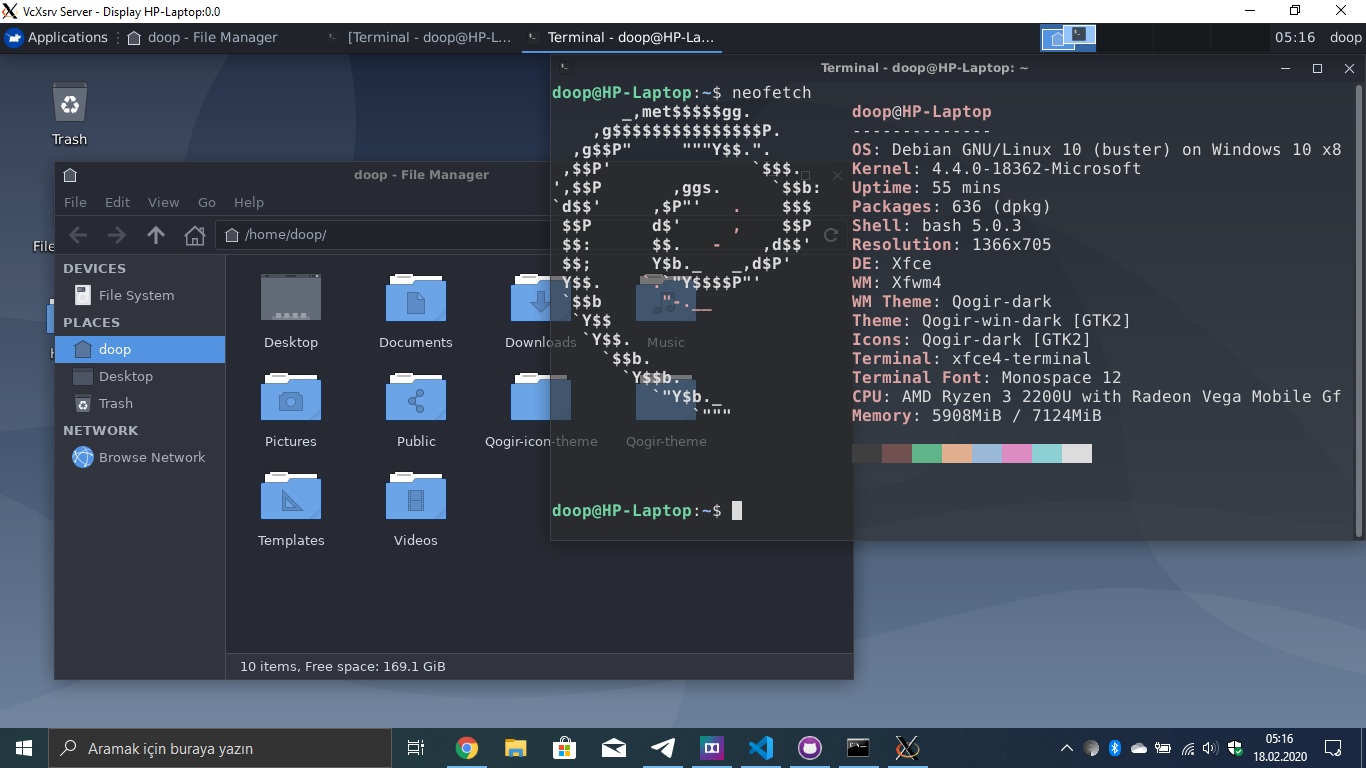Image resolution: width=1366 pixels, height=768 pixels.
Task: Click the home icon in File Manager toolbar
Action: point(195,235)
